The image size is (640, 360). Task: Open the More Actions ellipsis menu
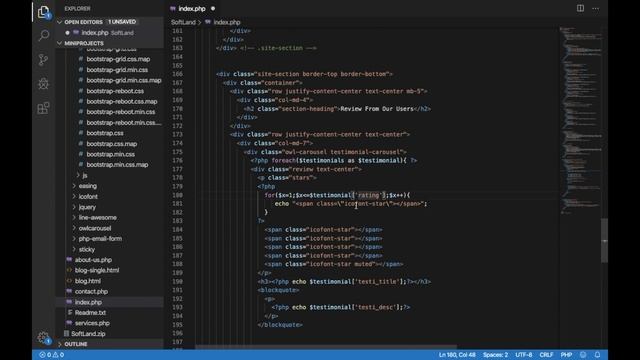click(596, 8)
